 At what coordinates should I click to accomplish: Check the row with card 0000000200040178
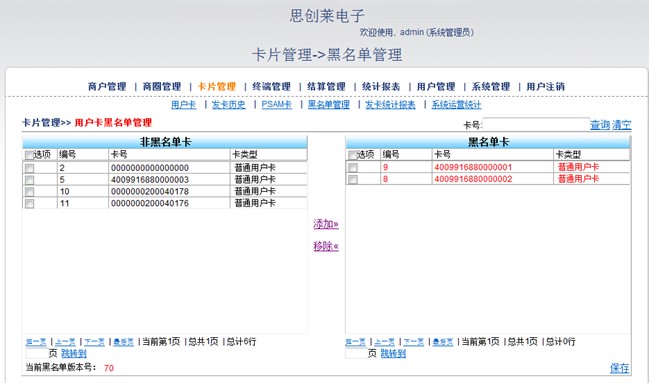tap(29, 192)
